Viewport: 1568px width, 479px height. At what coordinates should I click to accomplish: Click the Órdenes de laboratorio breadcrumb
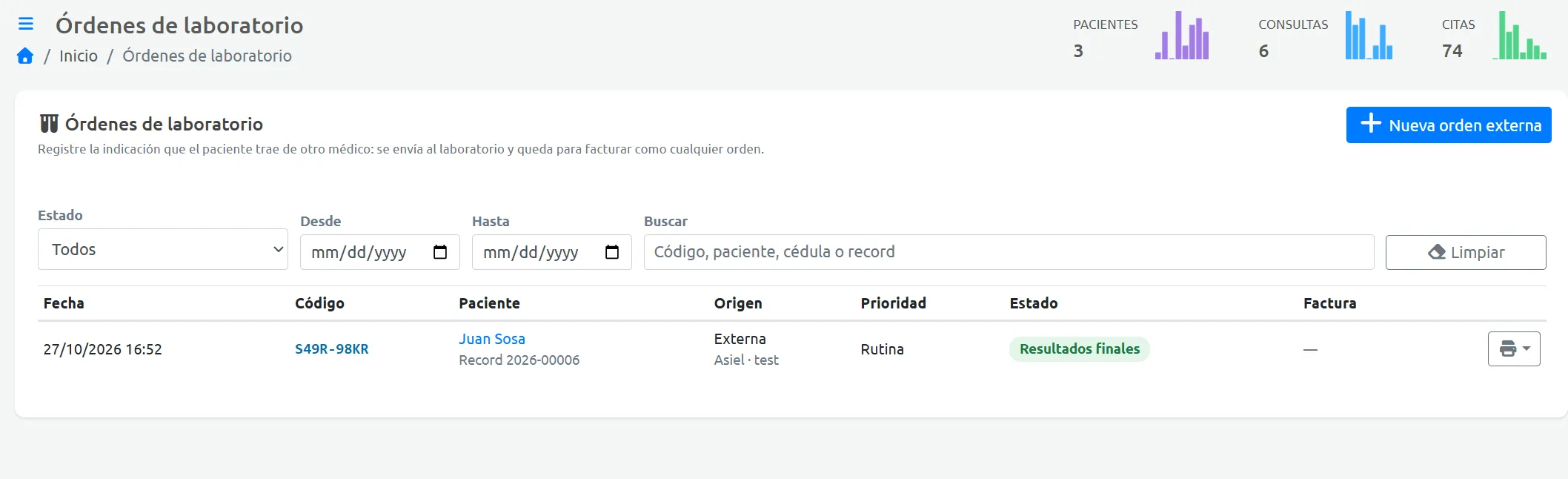pos(207,56)
